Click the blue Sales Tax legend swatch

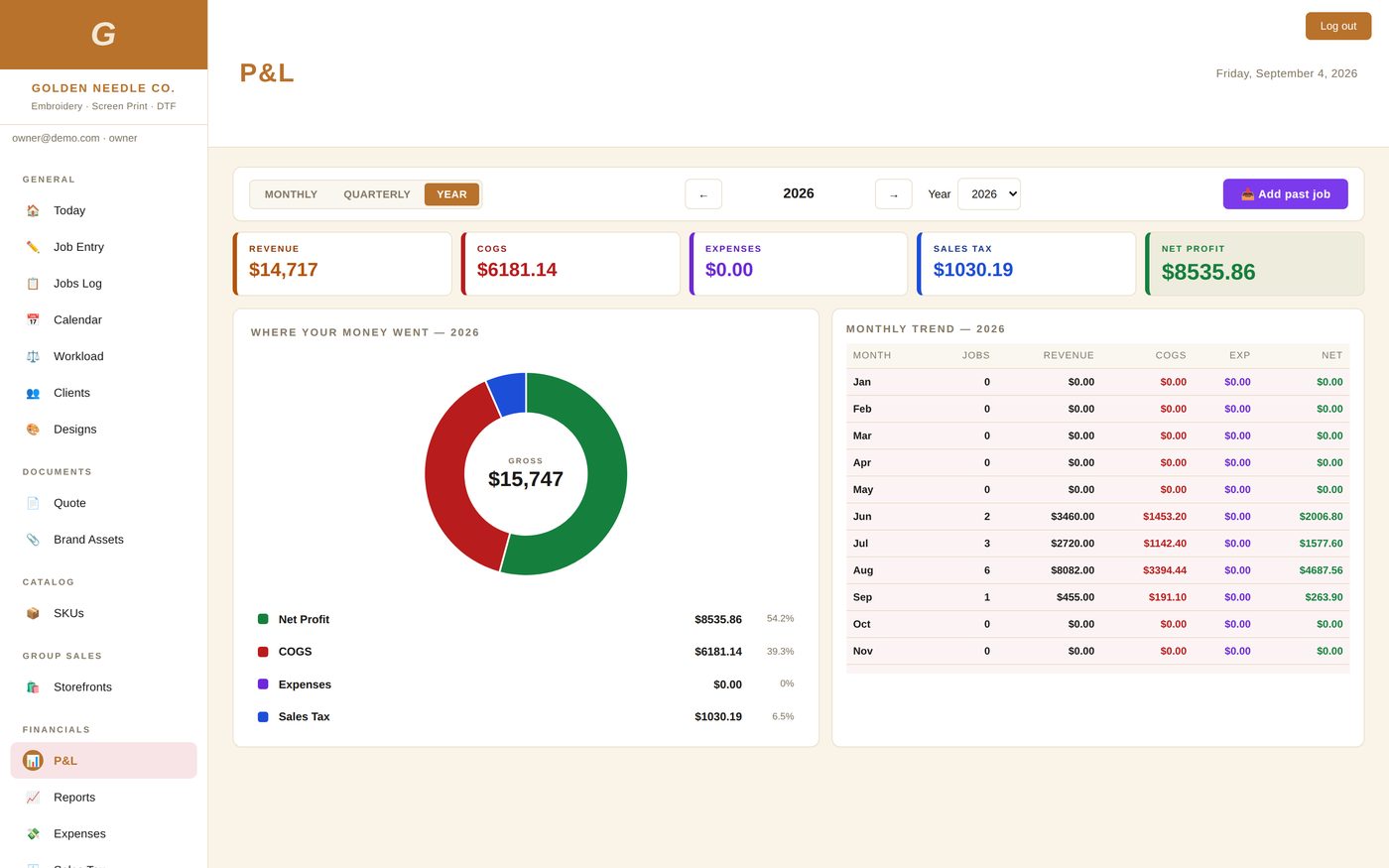pyautogui.click(x=263, y=717)
